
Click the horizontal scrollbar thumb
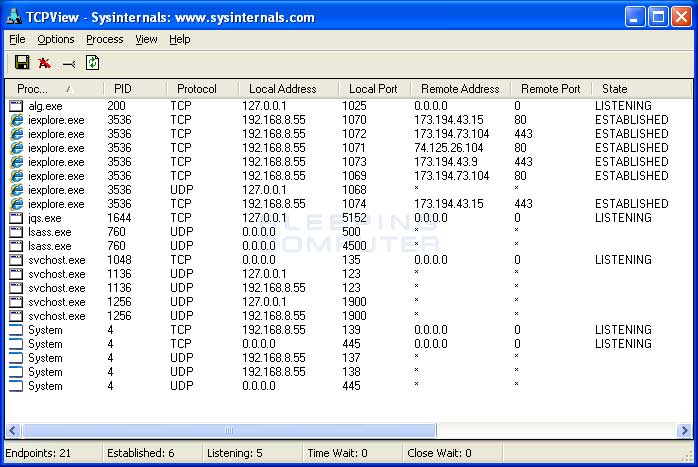(229, 430)
